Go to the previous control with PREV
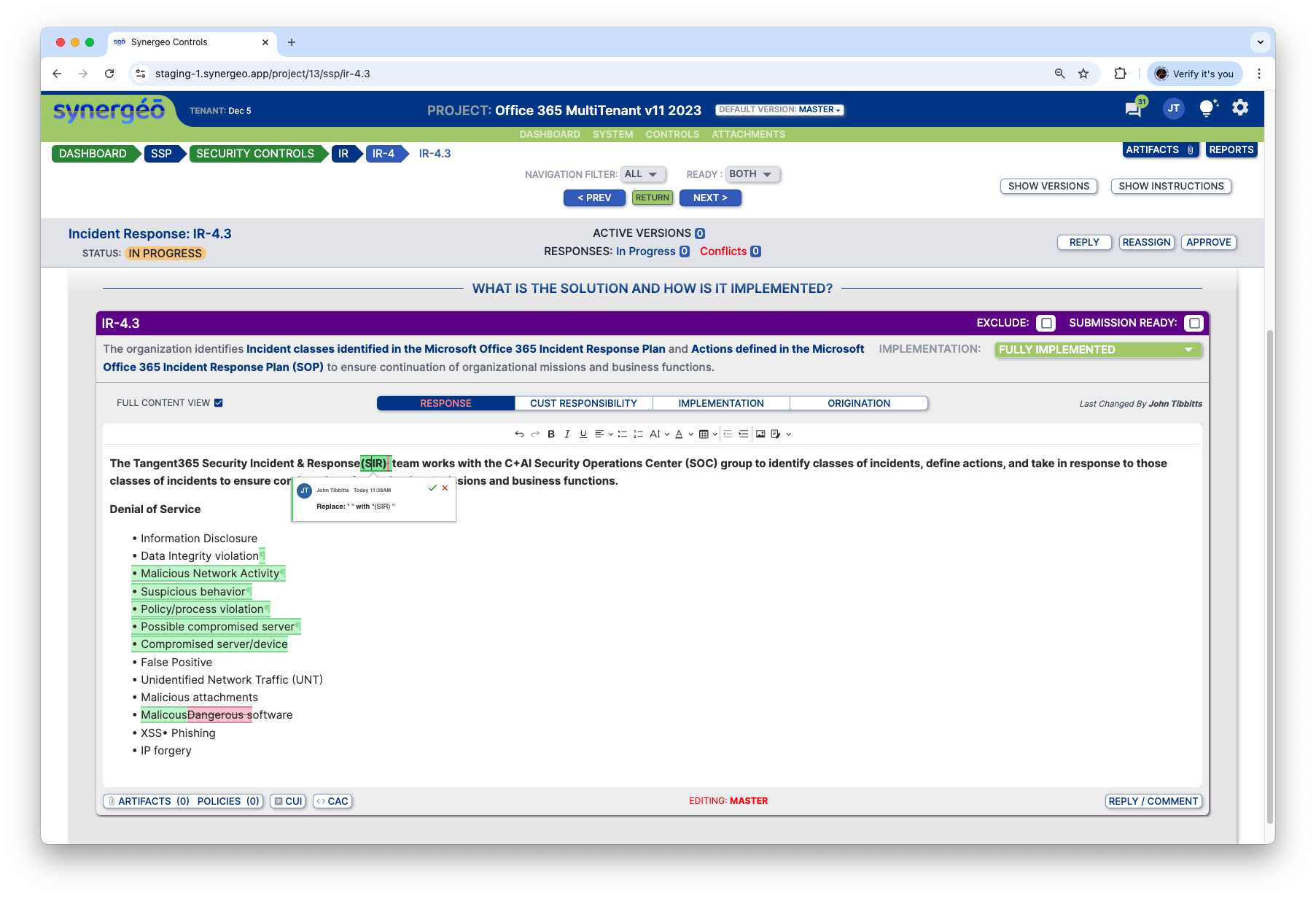 (x=594, y=198)
